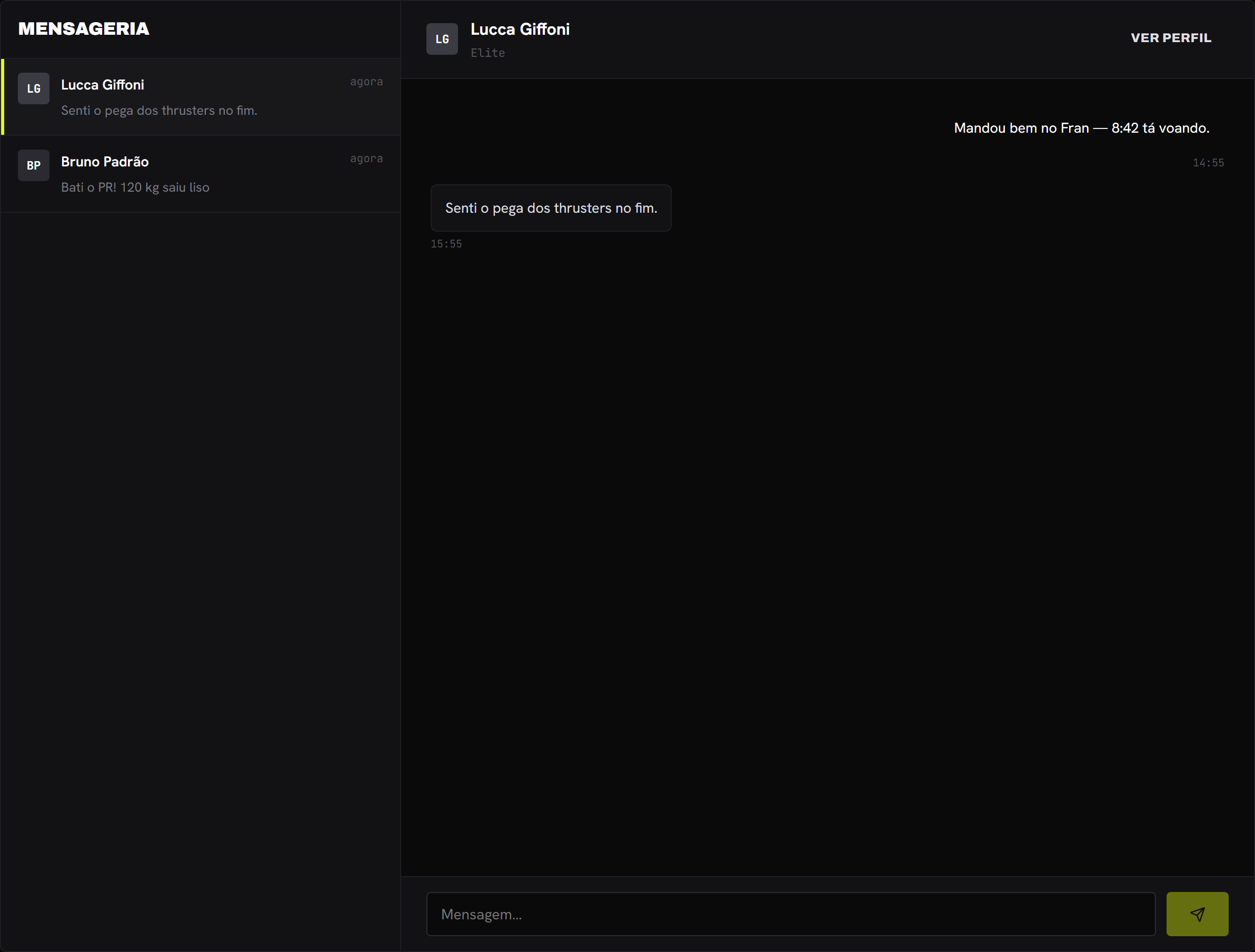Open the Bruno Padrão conversation
The width and height of the screenshot is (1255, 952).
point(202,174)
